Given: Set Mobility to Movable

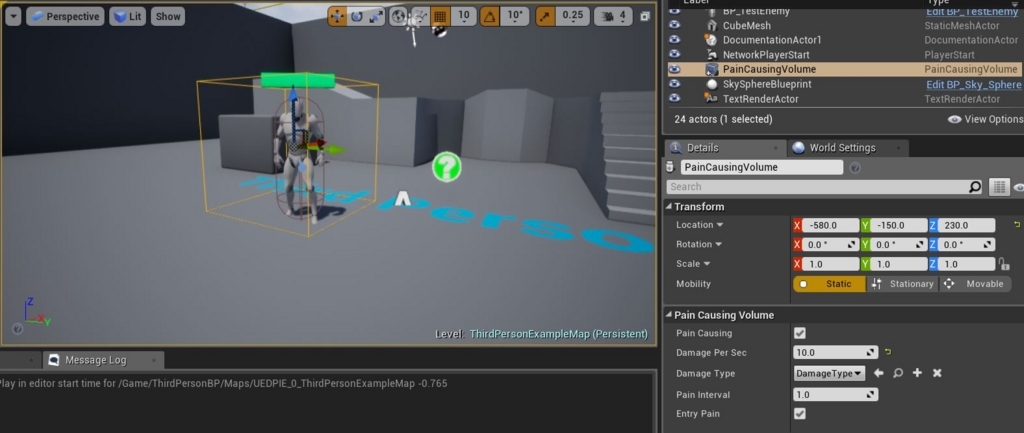Looking at the screenshot, I should tap(975, 284).
